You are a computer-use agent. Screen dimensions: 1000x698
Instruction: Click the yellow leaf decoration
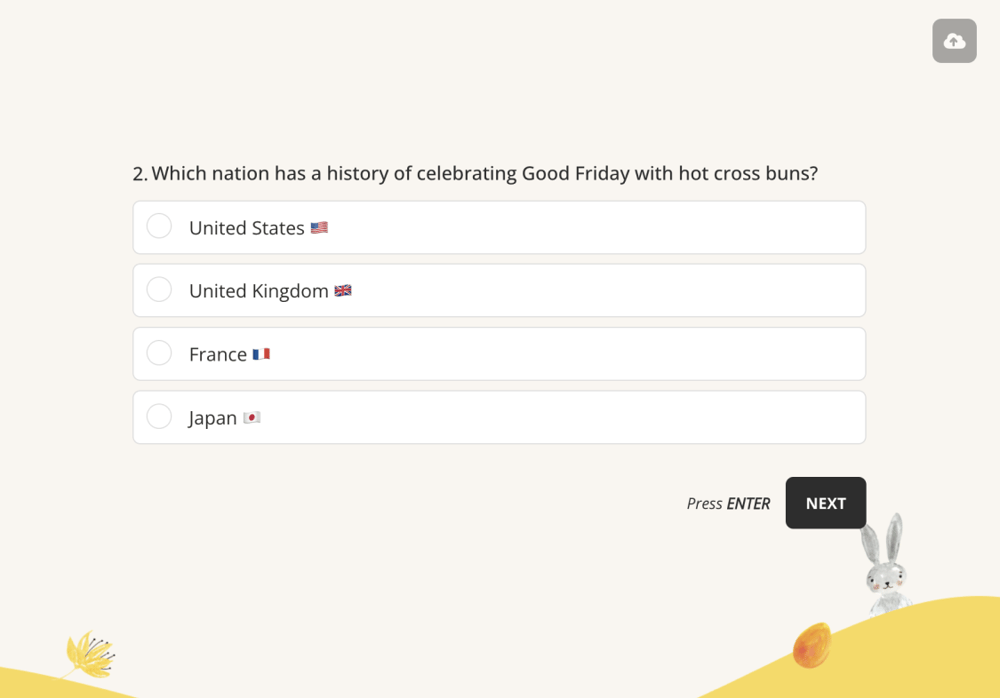click(x=88, y=655)
